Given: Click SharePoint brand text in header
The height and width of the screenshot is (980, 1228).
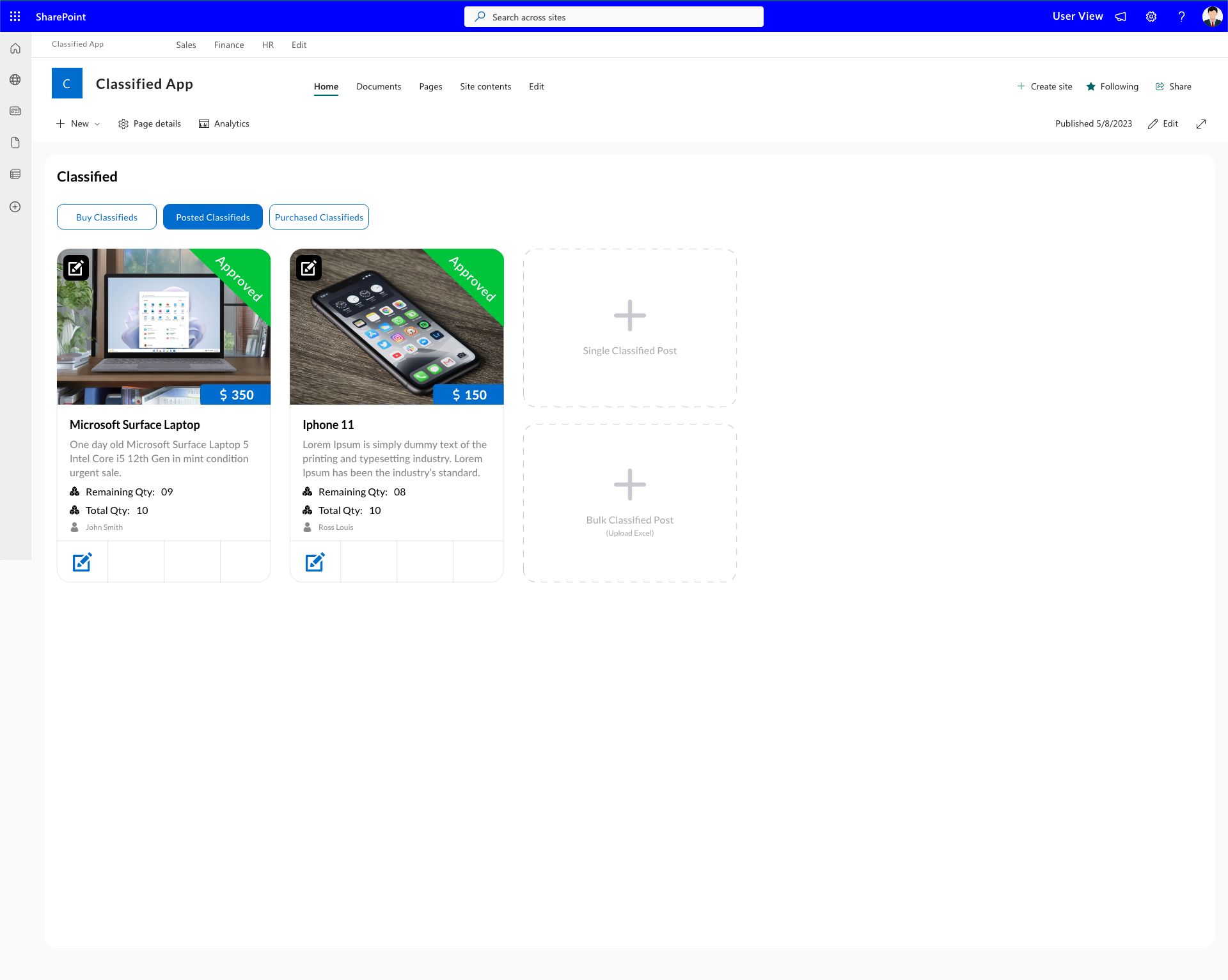Looking at the screenshot, I should (x=61, y=17).
